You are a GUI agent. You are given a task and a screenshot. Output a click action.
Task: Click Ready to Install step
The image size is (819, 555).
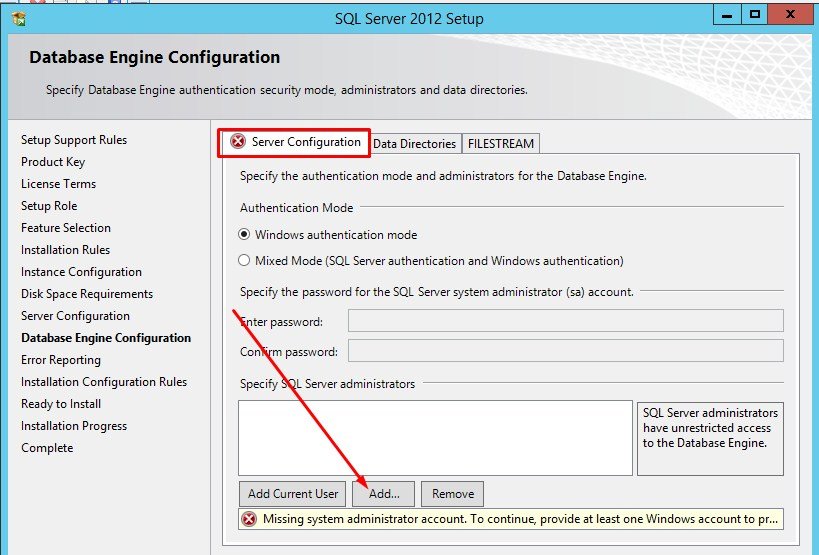pyautogui.click(x=61, y=404)
